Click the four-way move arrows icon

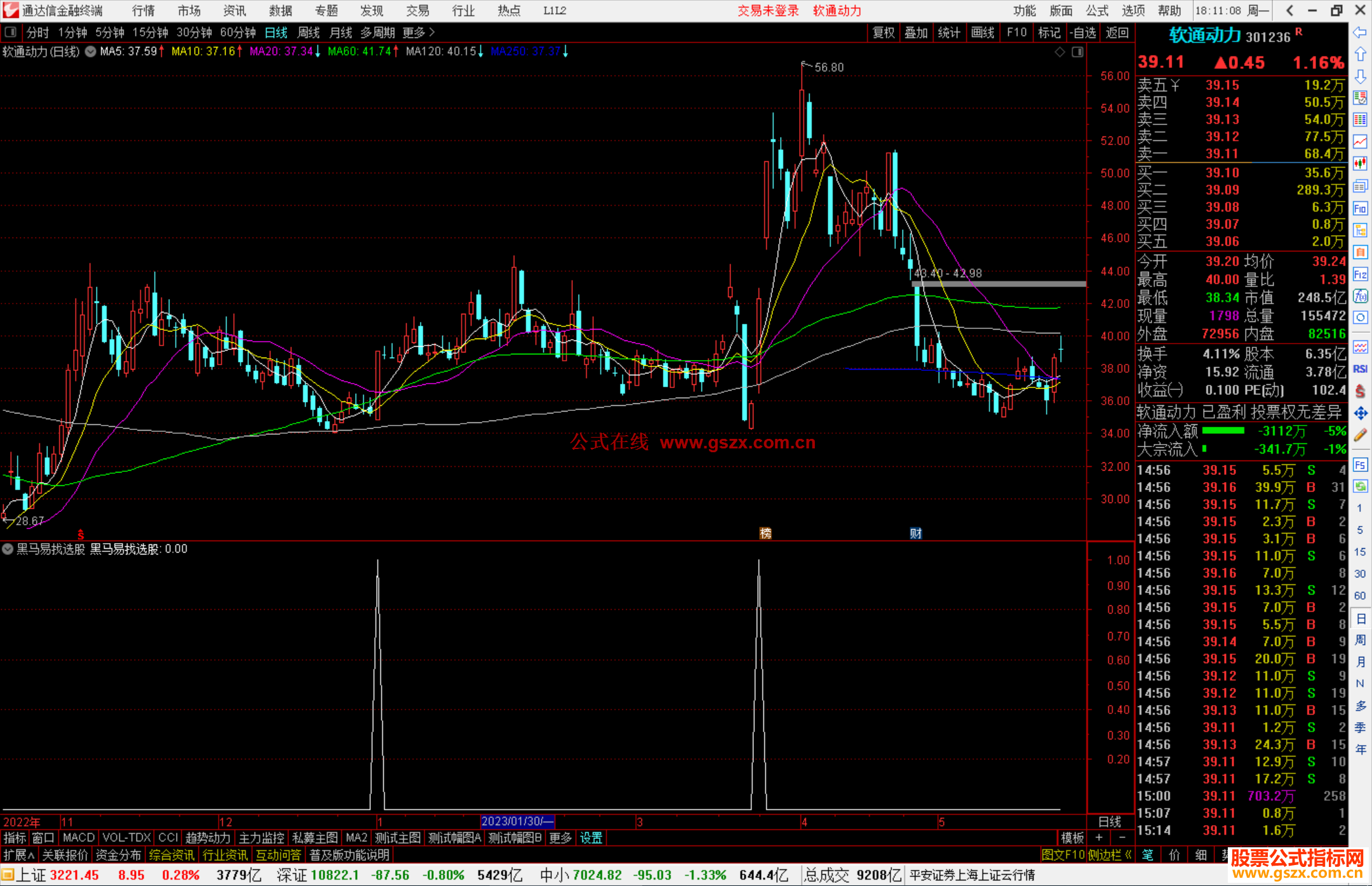(1360, 413)
